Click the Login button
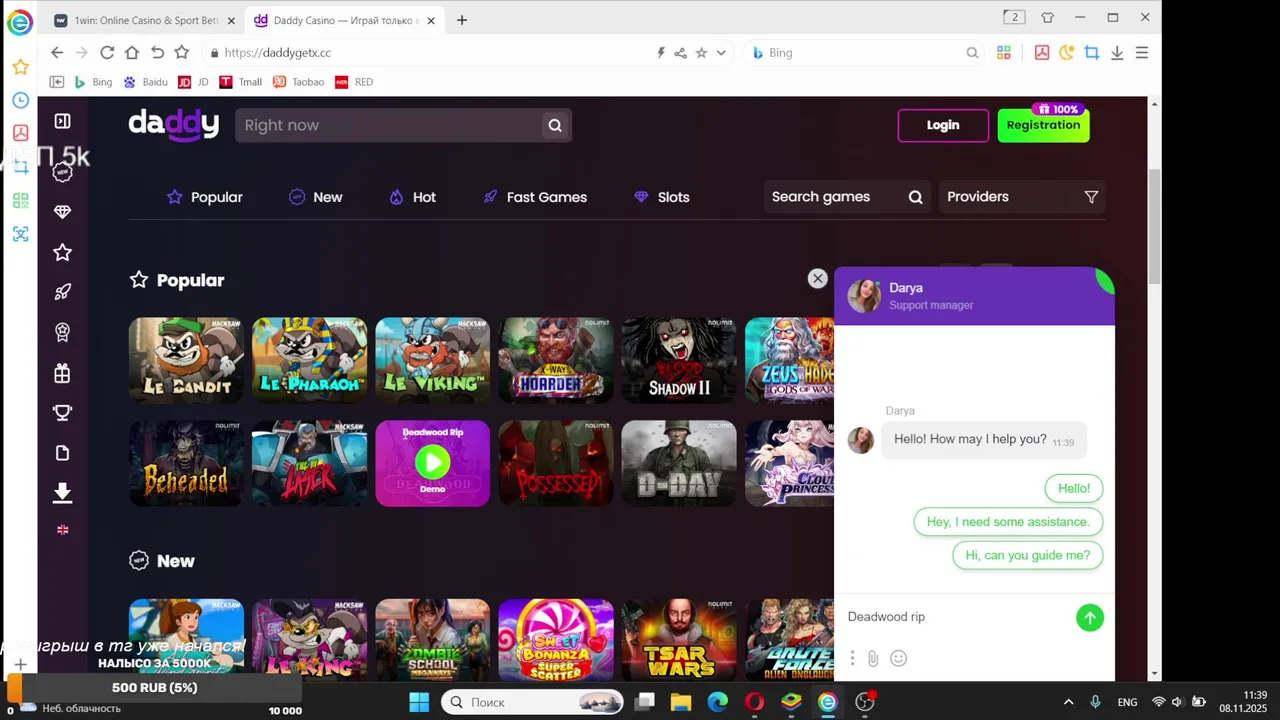 click(943, 125)
